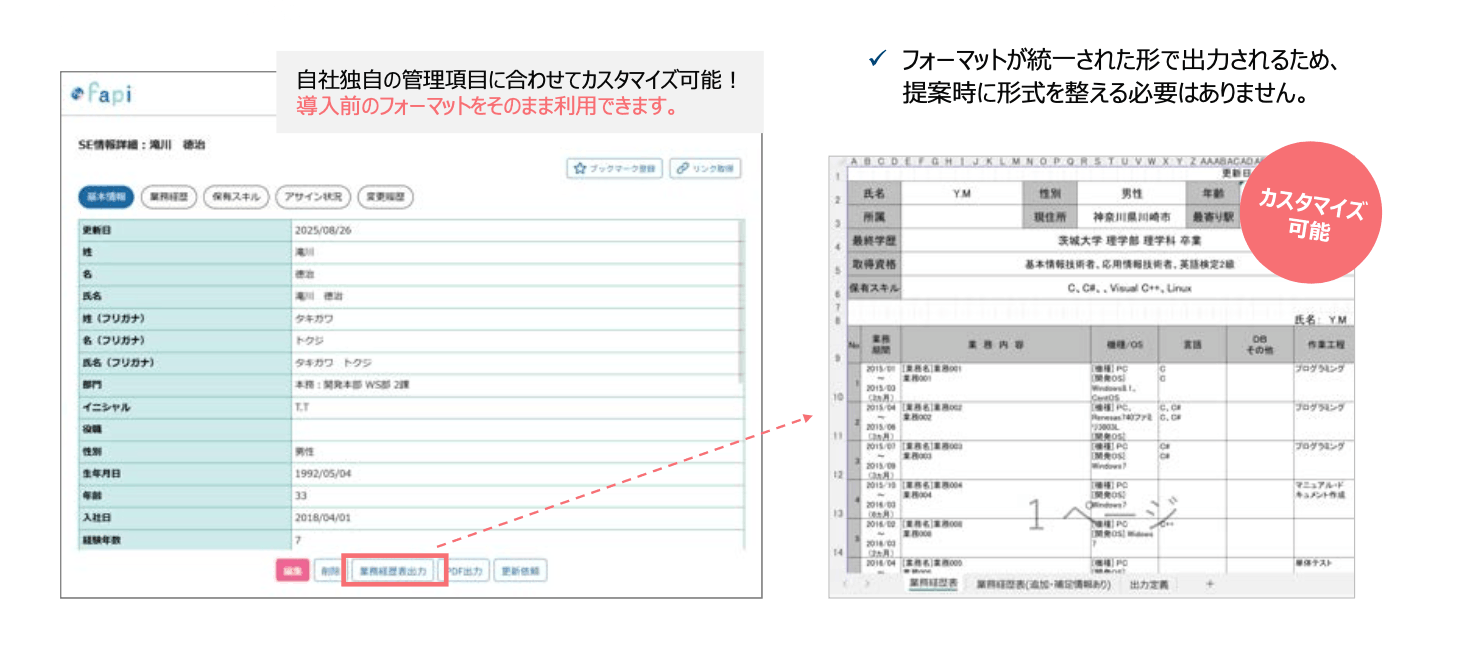Click the ブックマーク登録 star button
This screenshot has width=1484, height=661.
click(614, 169)
